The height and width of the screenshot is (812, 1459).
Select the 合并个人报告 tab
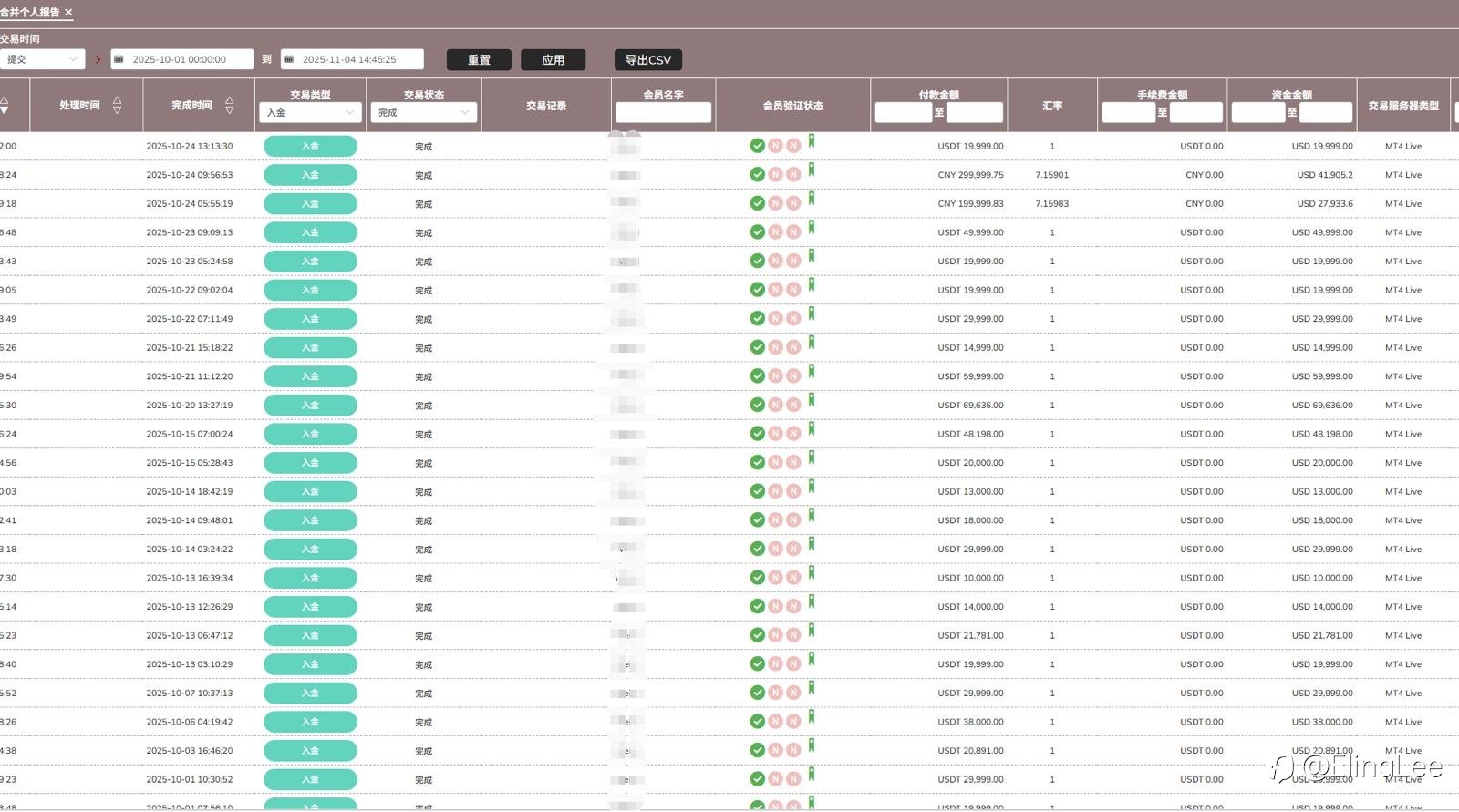tap(30, 12)
